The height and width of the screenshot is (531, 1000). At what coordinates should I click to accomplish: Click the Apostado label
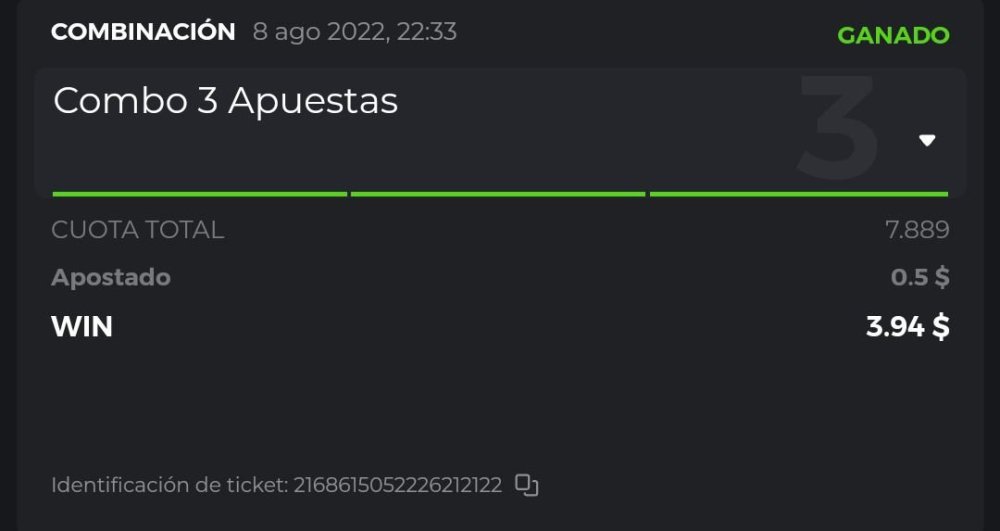[111, 278]
